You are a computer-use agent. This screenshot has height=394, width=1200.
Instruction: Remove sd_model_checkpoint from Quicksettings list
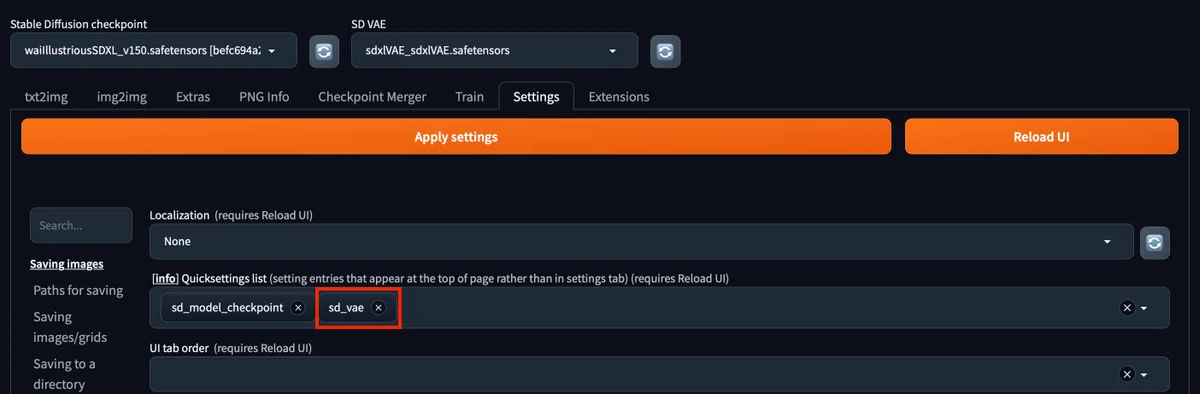tap(297, 308)
